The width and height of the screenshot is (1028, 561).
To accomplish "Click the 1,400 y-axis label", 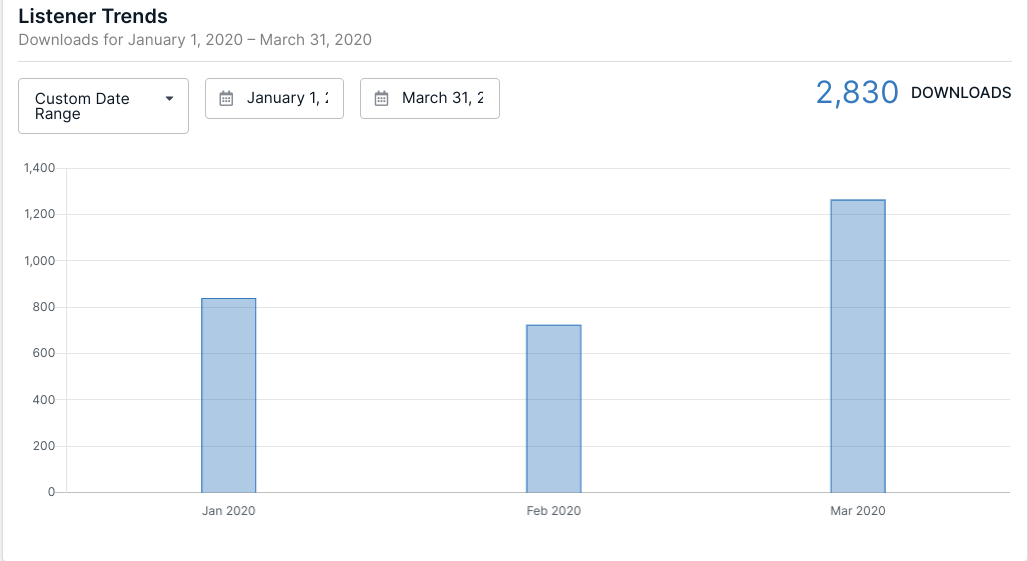I will [39, 168].
